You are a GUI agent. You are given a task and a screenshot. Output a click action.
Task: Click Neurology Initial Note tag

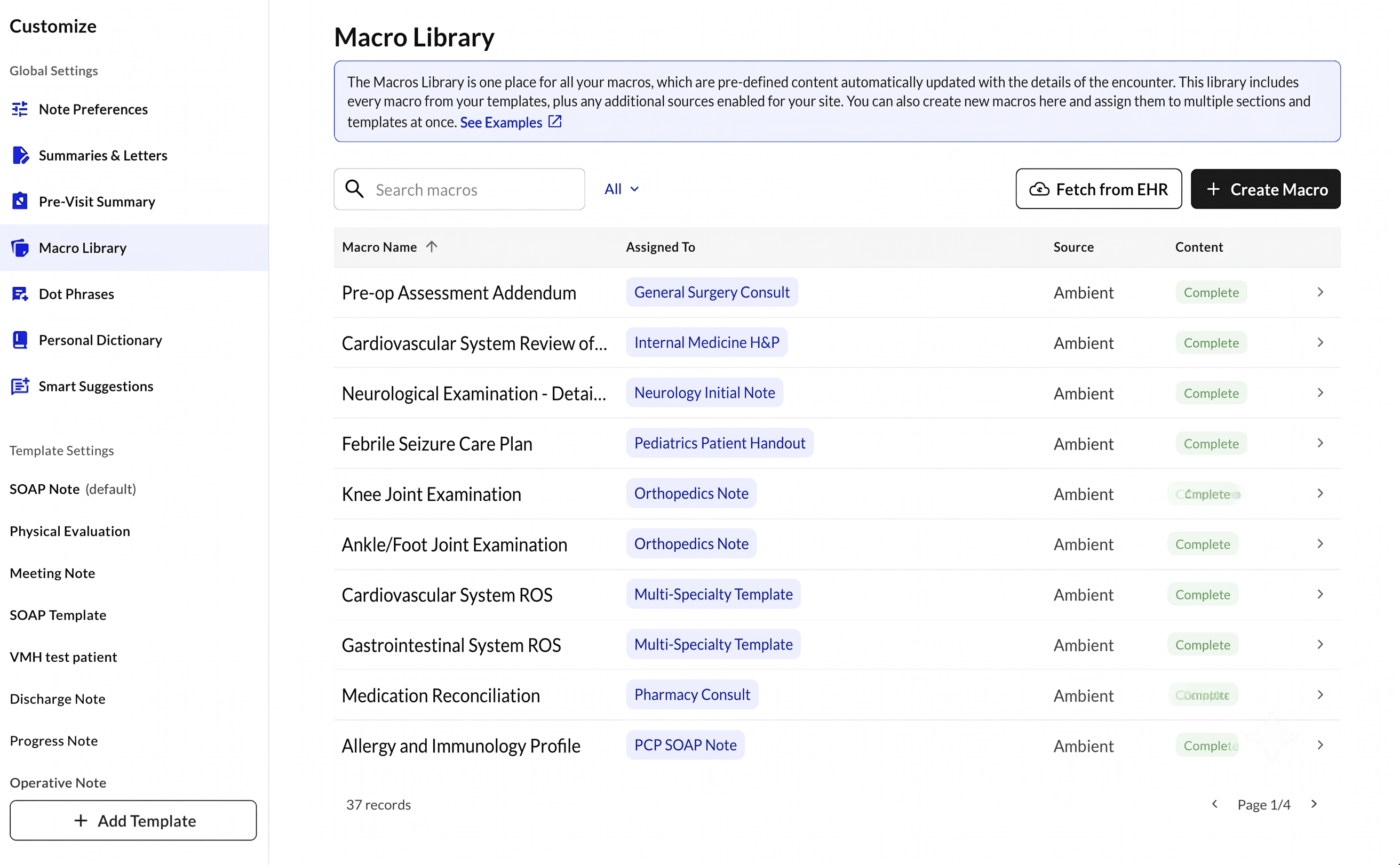coord(705,393)
